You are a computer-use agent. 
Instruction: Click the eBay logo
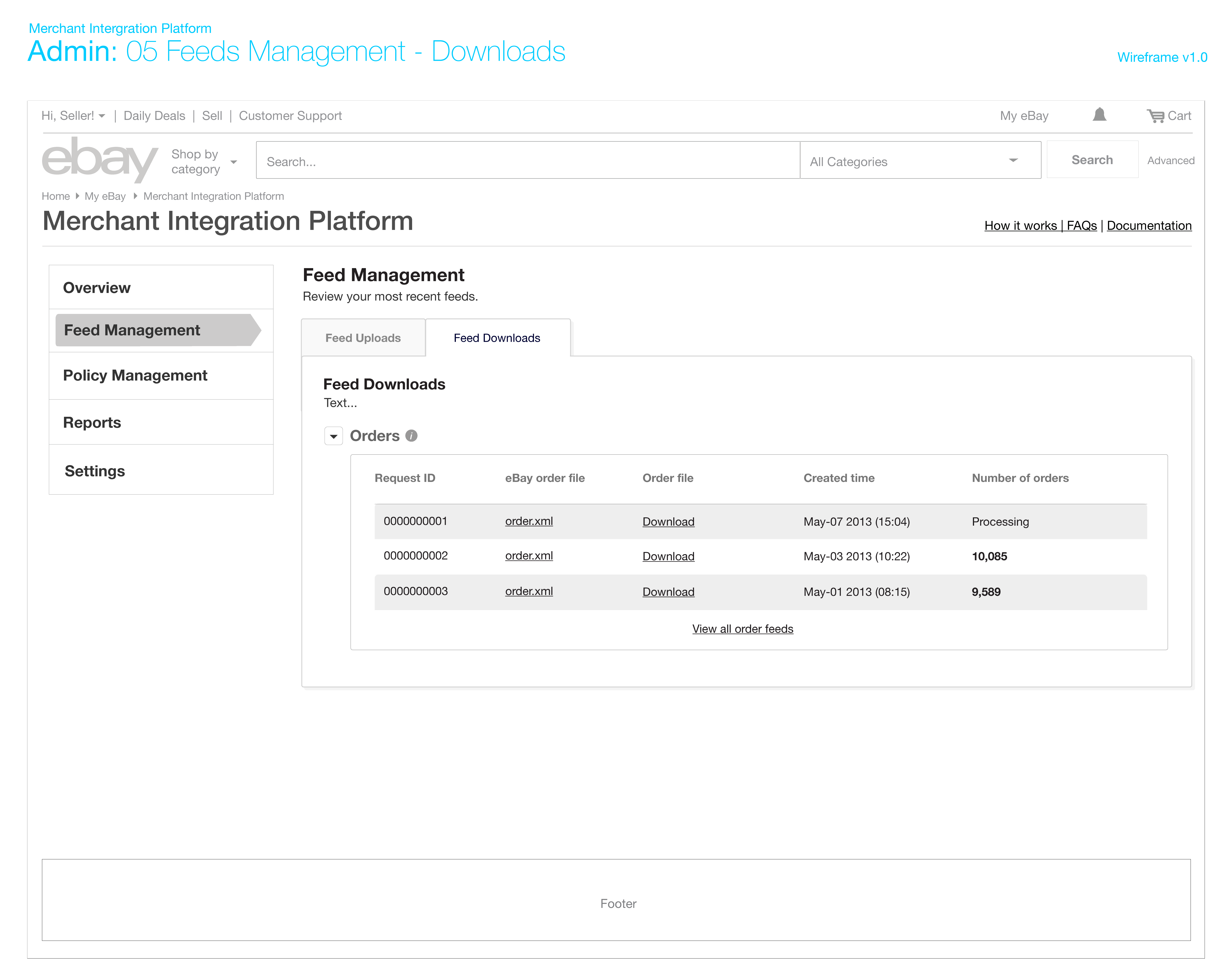pos(100,160)
